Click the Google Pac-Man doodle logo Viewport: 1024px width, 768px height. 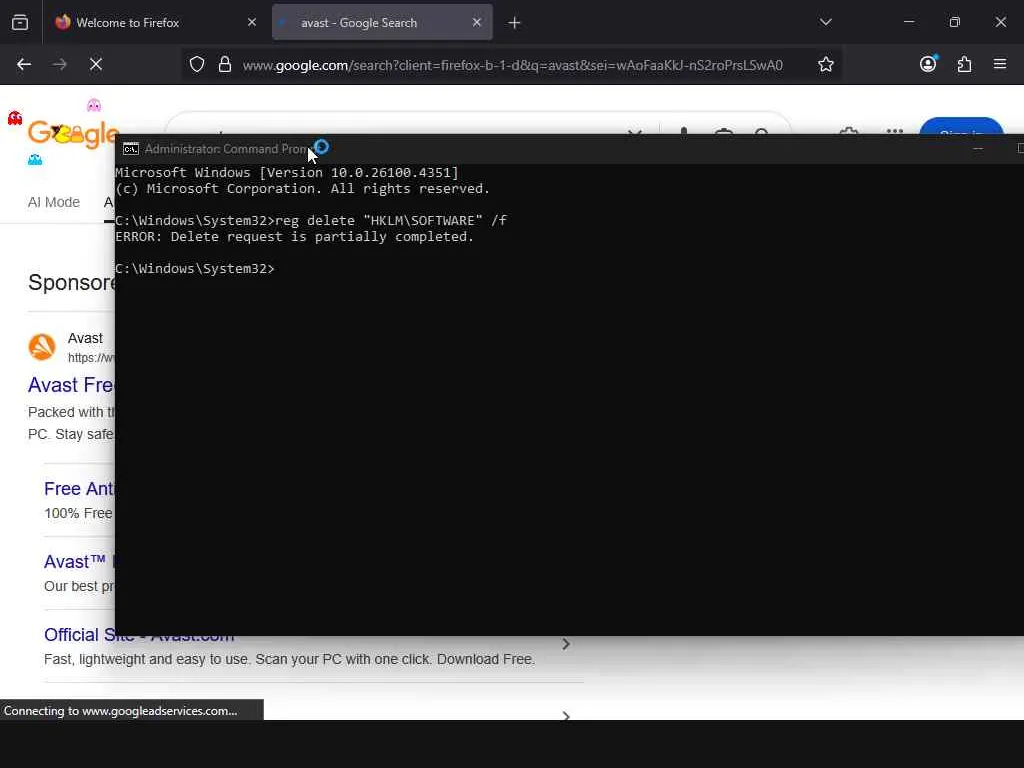click(72, 134)
